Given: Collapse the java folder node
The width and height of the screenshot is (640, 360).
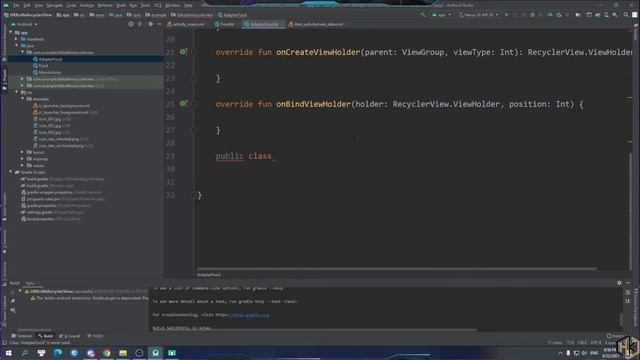Looking at the screenshot, I should click(x=16, y=46).
